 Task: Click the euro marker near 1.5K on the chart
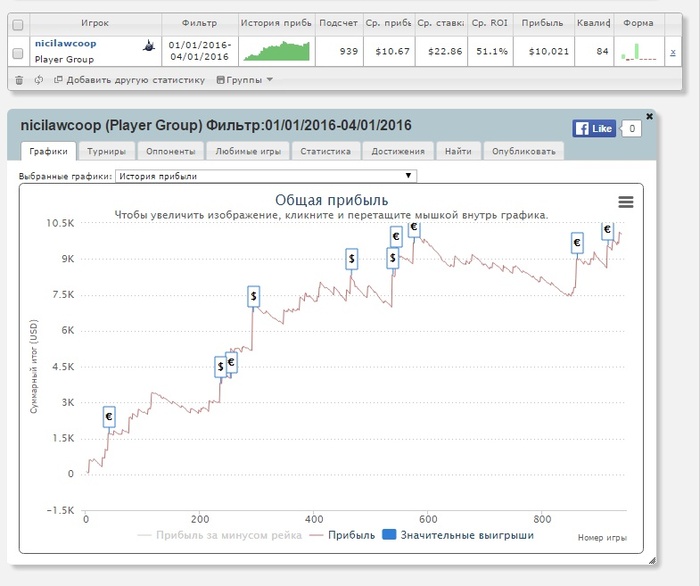click(109, 417)
